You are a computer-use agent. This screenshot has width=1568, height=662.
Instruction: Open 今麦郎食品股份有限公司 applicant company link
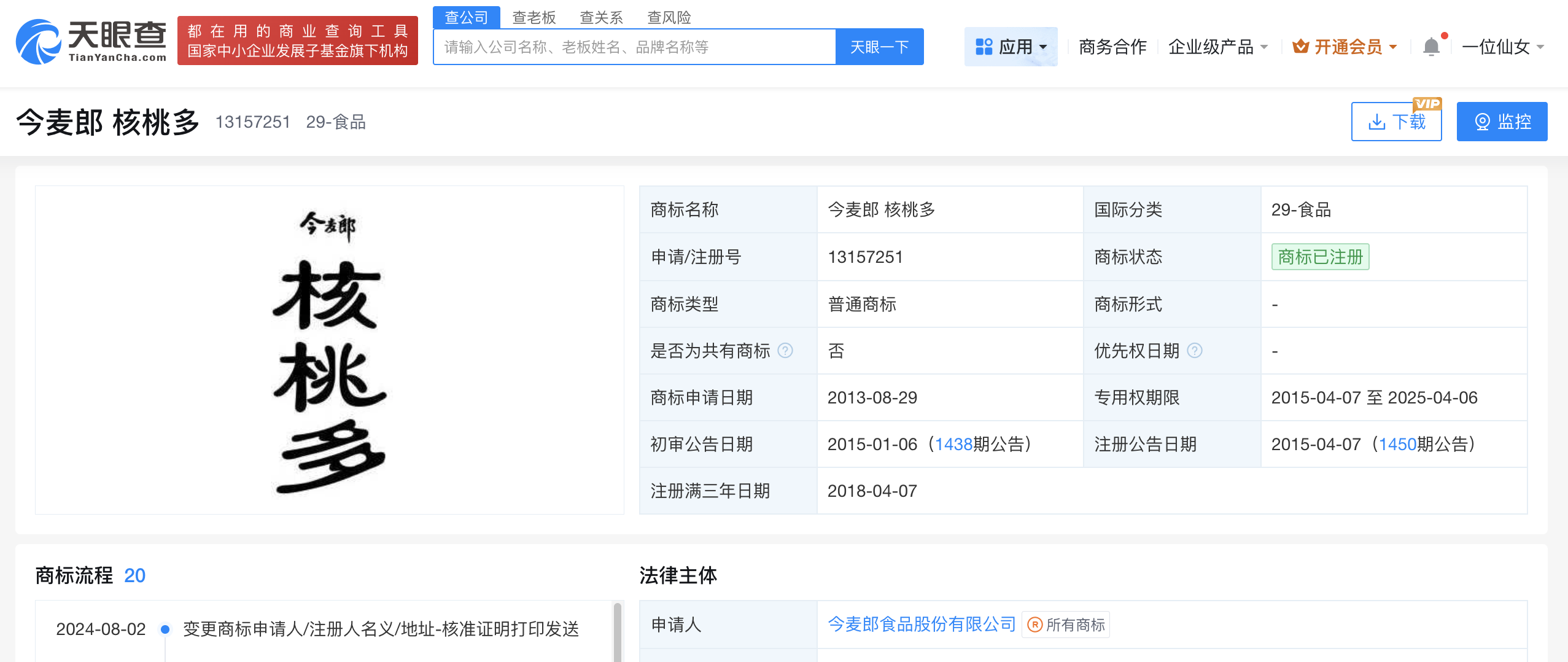(922, 625)
